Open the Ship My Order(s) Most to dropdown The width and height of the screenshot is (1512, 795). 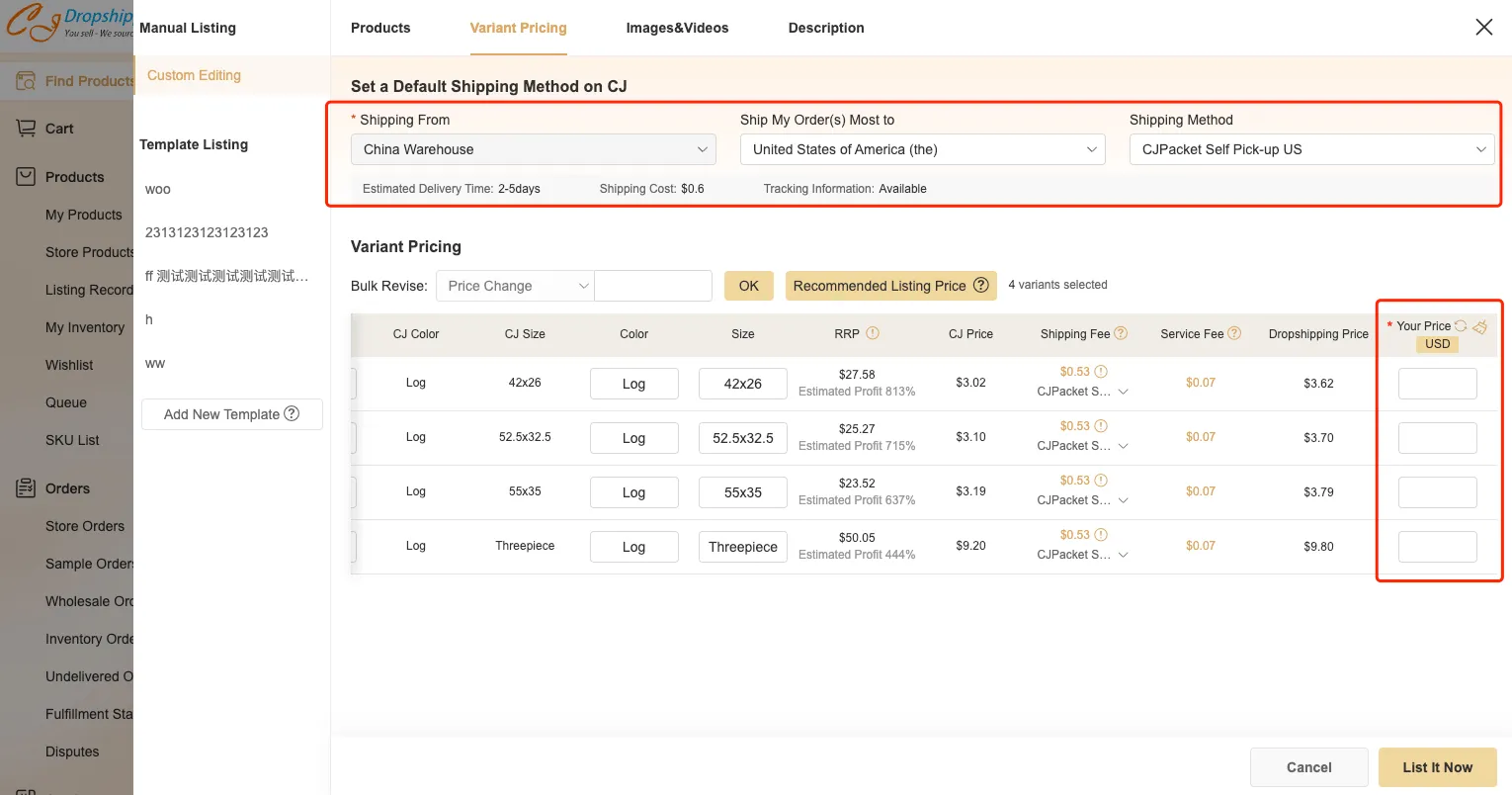coord(922,149)
